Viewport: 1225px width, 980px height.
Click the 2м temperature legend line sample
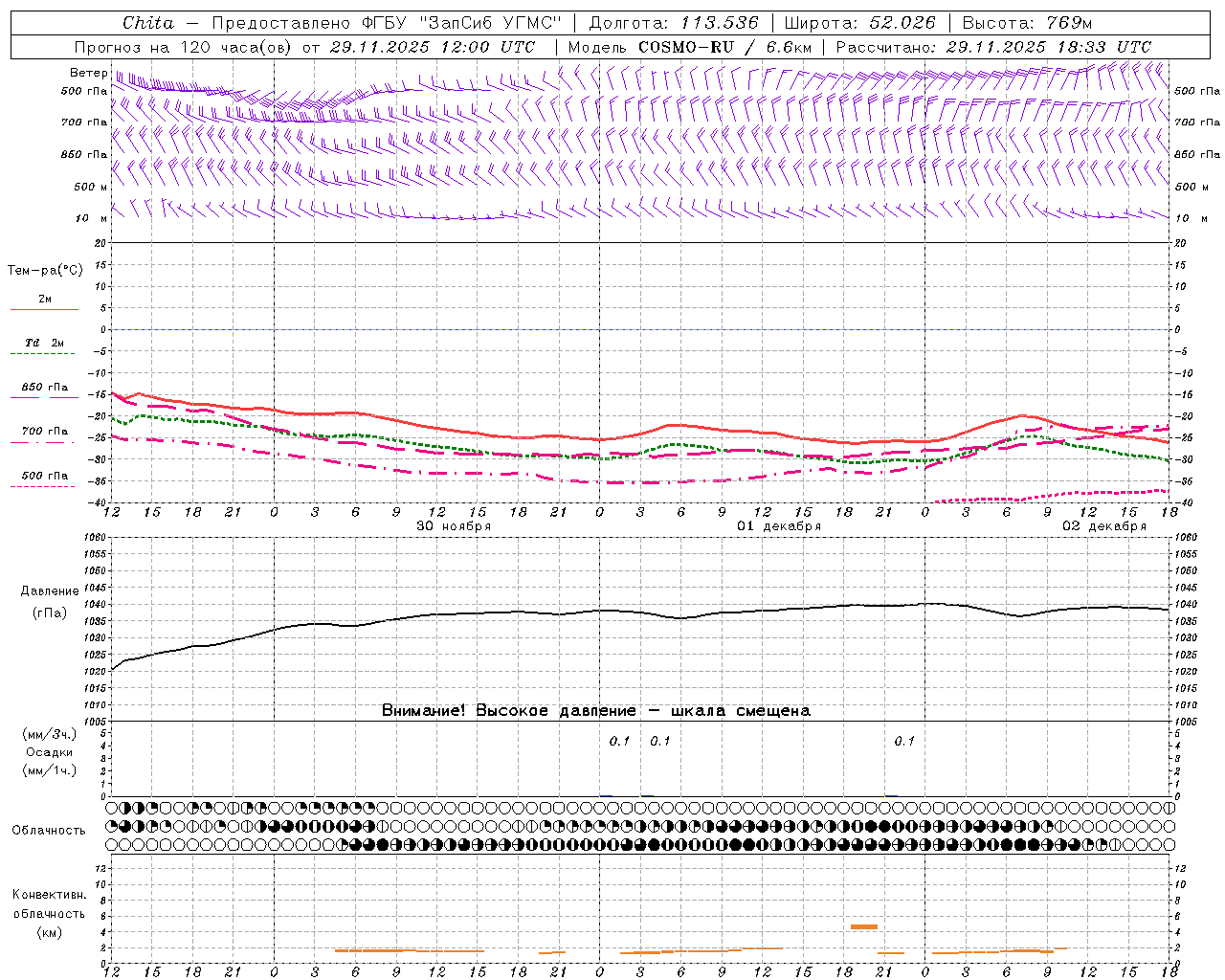[x=44, y=310]
